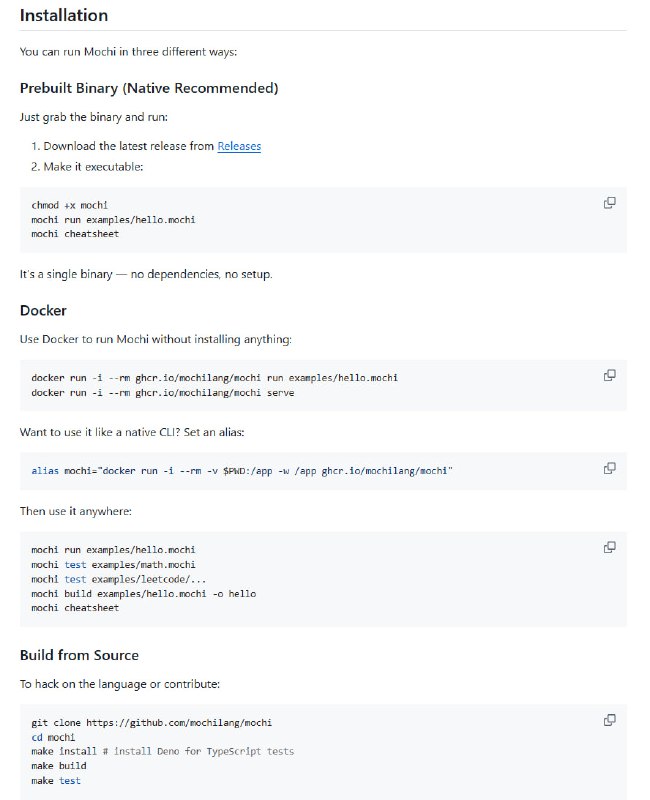Click the mochi build hello.mochi -o hello line
Screen dimensions: 650x800
[143, 593]
